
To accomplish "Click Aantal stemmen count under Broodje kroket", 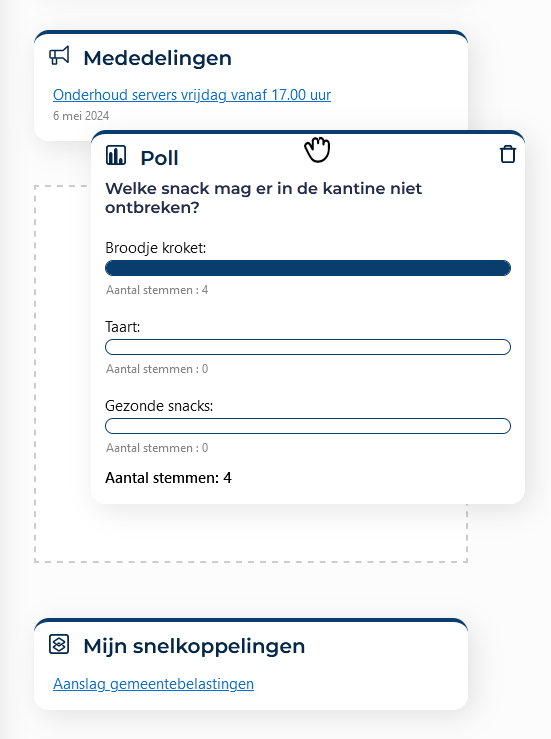I will tap(157, 290).
